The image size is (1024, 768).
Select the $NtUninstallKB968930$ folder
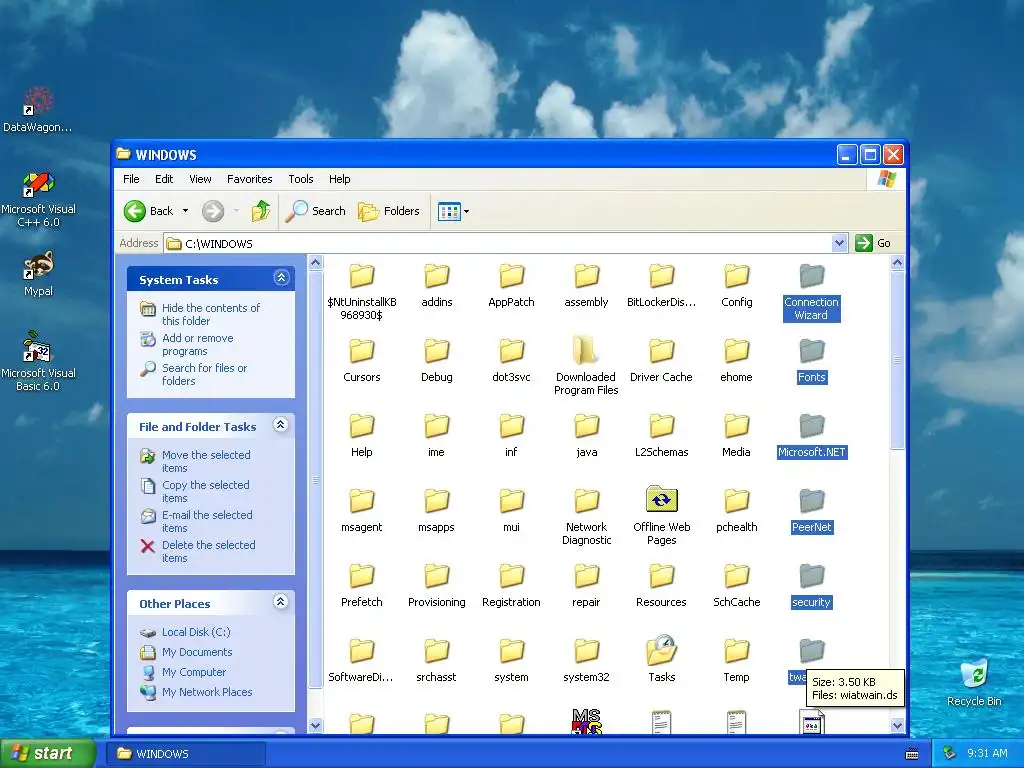361,291
